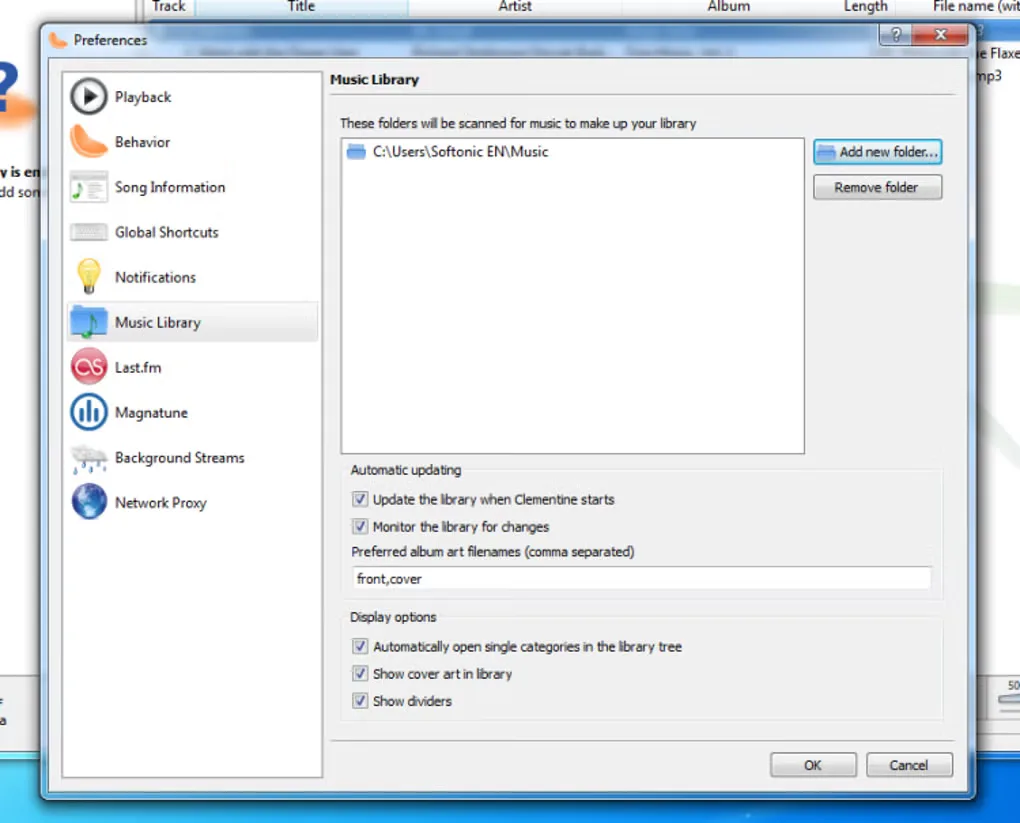
Task: Click Remove folder button
Action: tap(878, 187)
